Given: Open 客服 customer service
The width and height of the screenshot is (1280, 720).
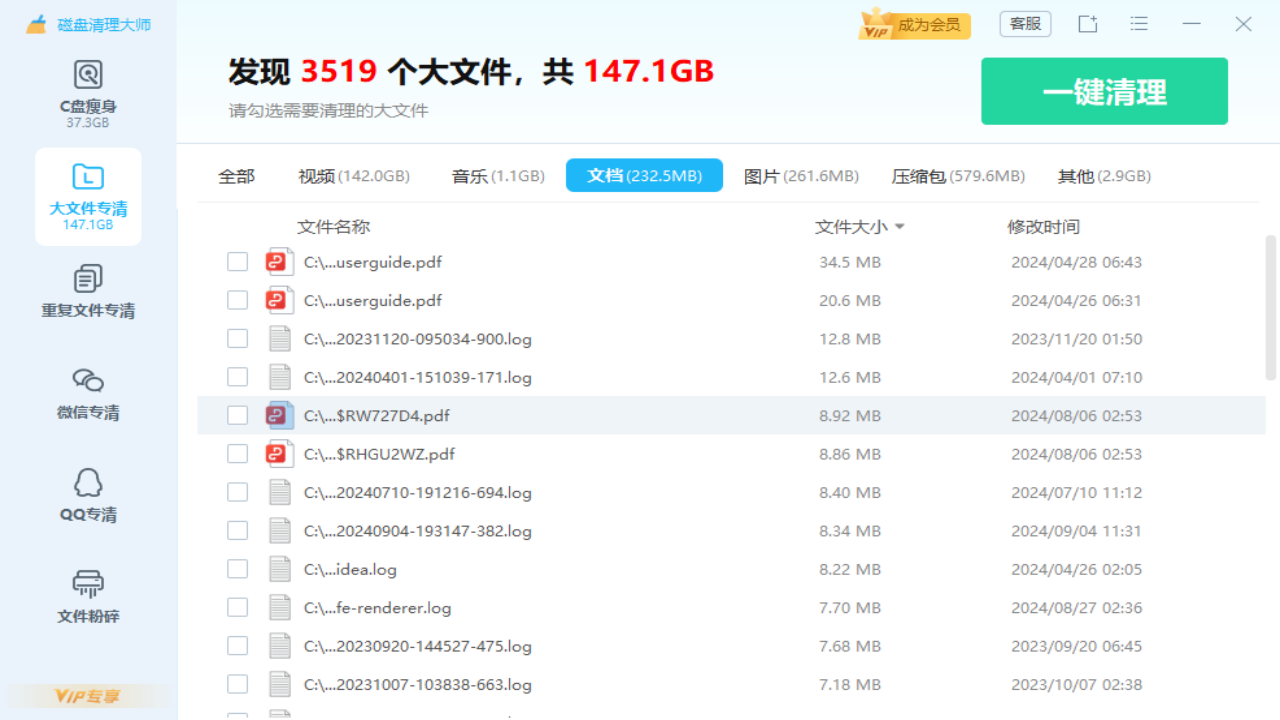Looking at the screenshot, I should [x=1025, y=23].
